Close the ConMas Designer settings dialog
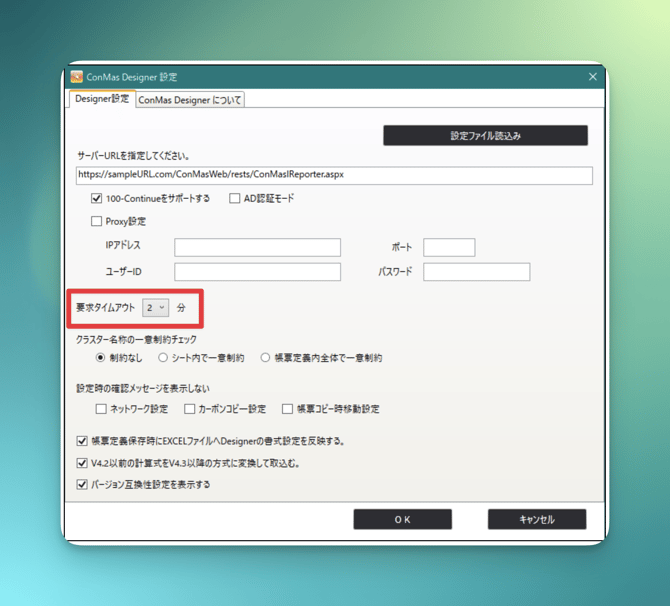The image size is (670, 606). click(x=592, y=77)
